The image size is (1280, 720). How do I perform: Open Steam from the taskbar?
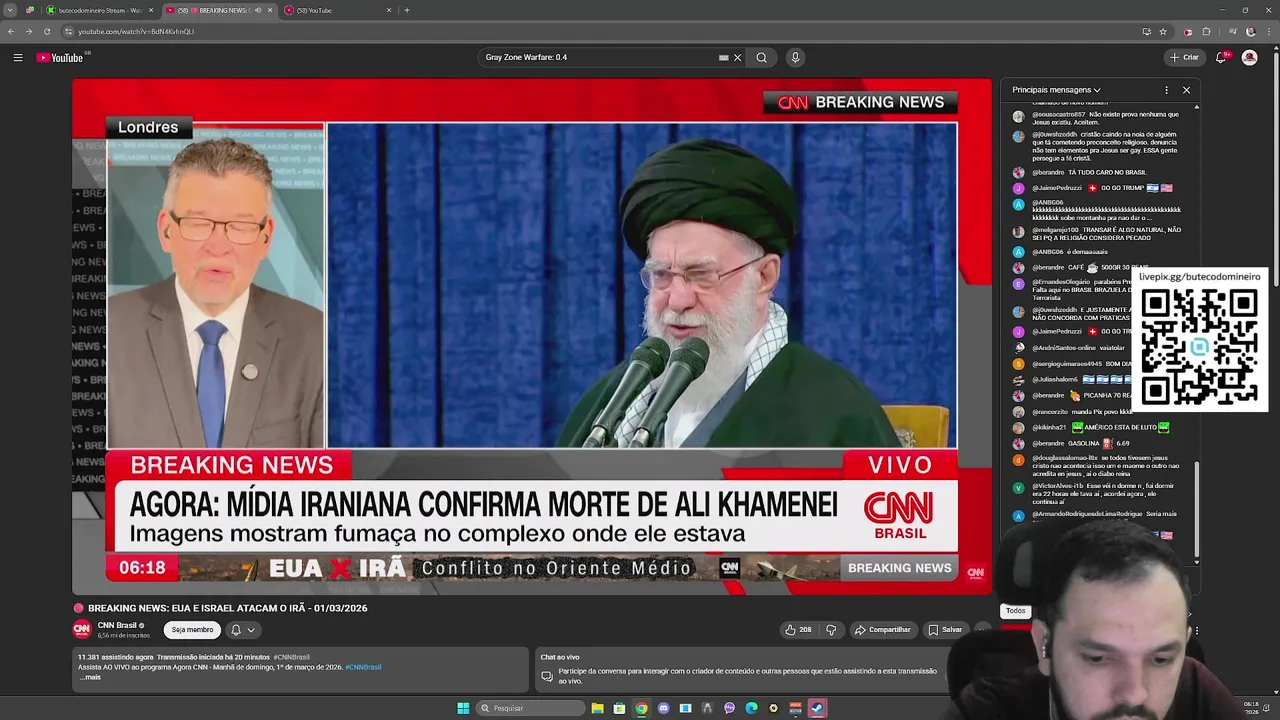(817, 708)
